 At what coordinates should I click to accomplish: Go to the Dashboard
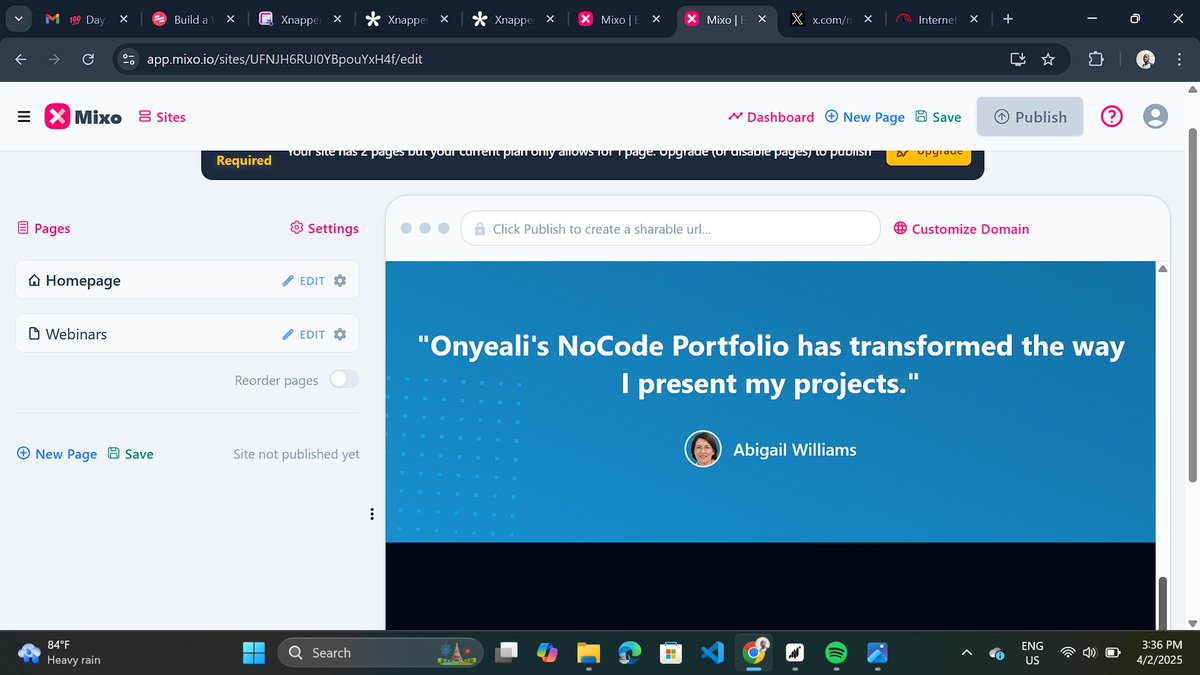(771, 117)
